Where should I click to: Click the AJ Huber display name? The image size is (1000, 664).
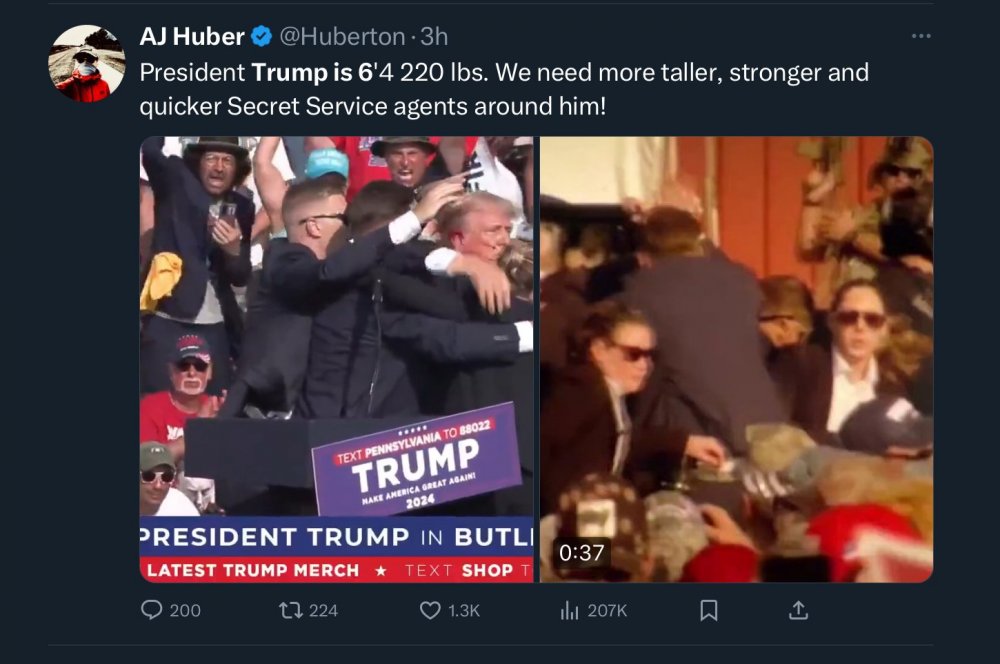192,36
